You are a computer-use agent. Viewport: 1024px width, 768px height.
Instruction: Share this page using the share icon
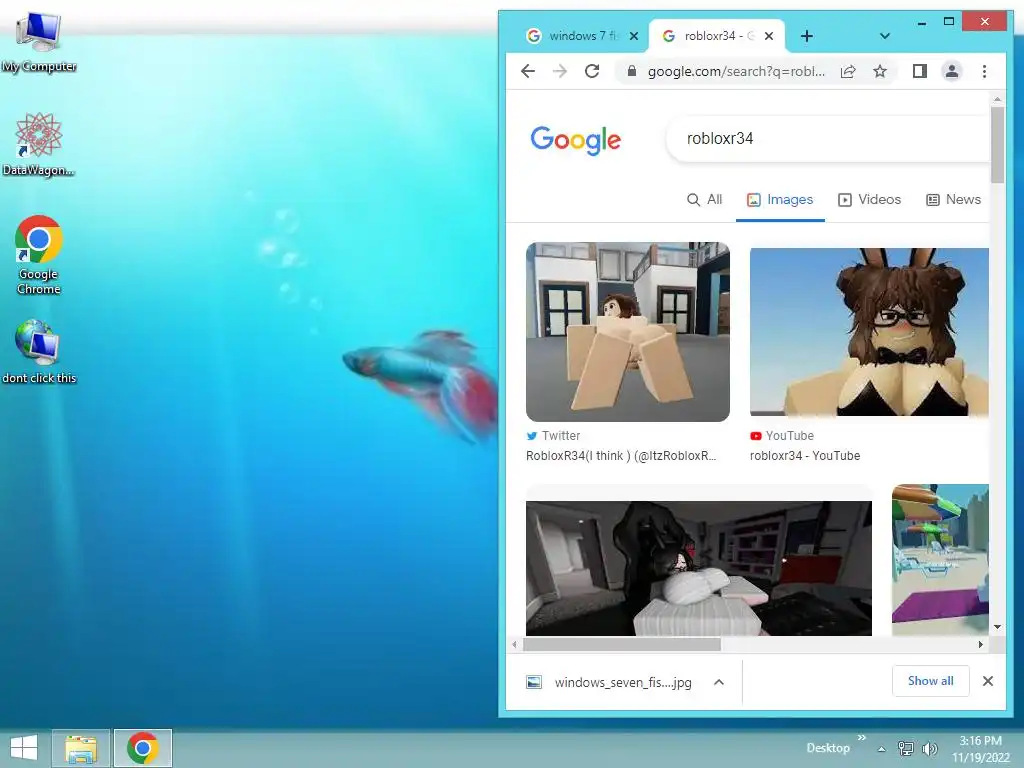848,71
